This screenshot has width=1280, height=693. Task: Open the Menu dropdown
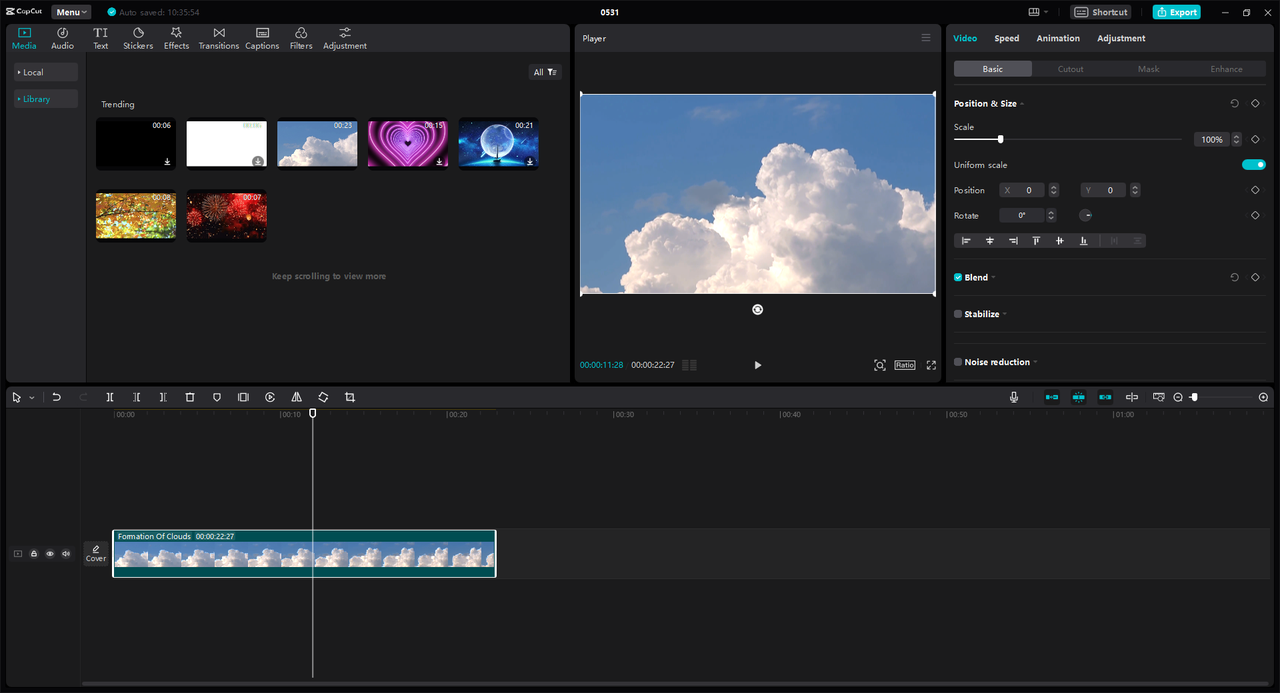pyautogui.click(x=71, y=12)
